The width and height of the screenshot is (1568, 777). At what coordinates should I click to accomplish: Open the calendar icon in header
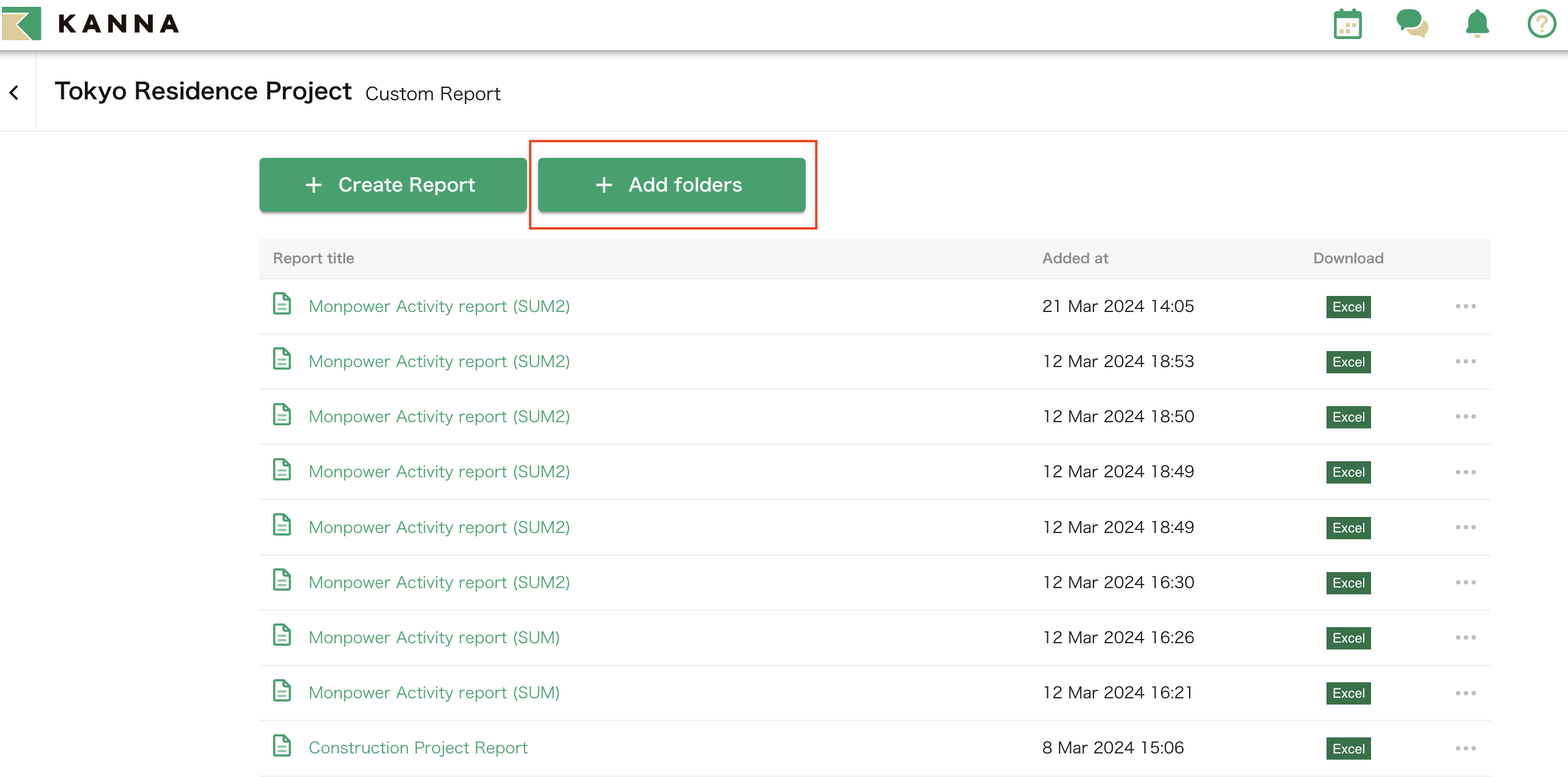[x=1348, y=25]
